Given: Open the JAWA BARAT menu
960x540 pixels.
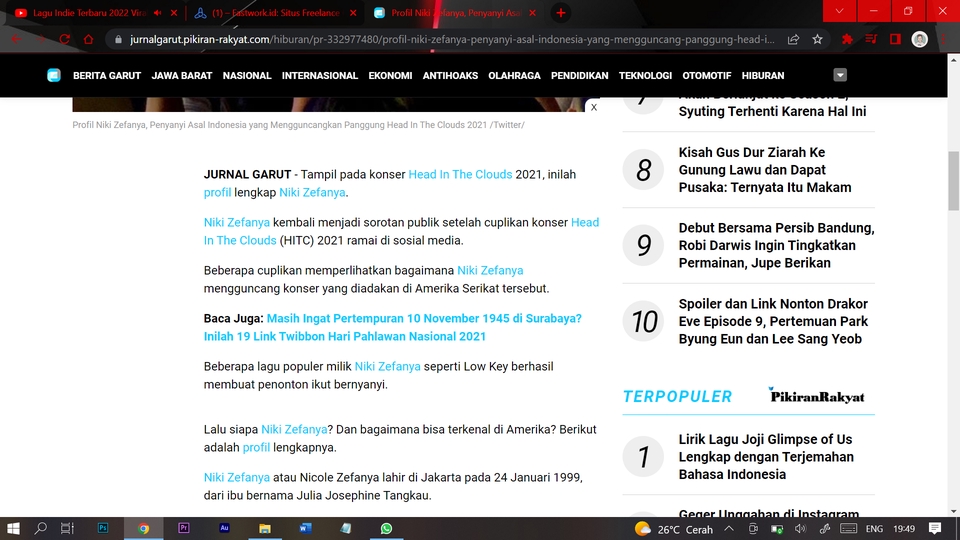Looking at the screenshot, I should 182,75.
